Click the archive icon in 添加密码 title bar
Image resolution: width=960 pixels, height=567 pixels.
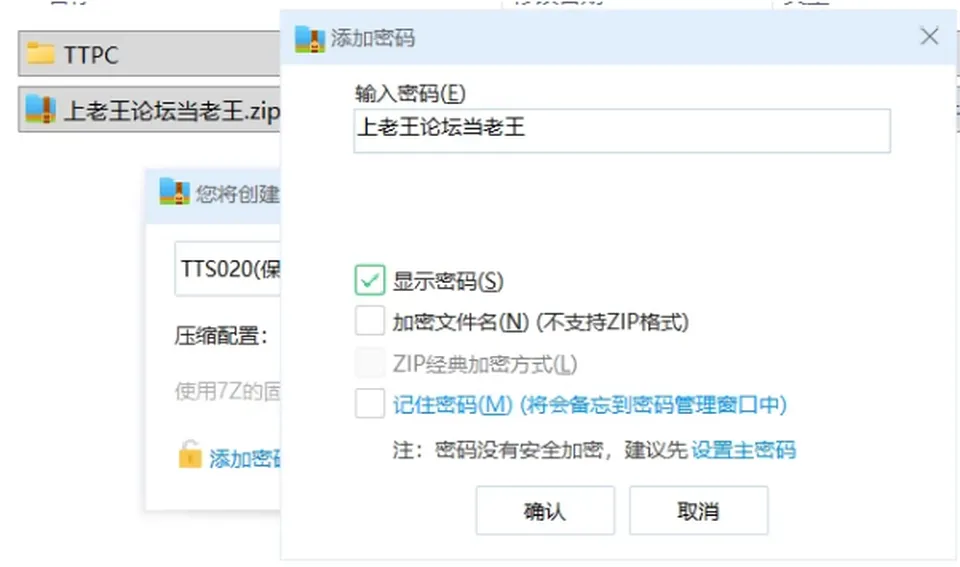pos(310,39)
